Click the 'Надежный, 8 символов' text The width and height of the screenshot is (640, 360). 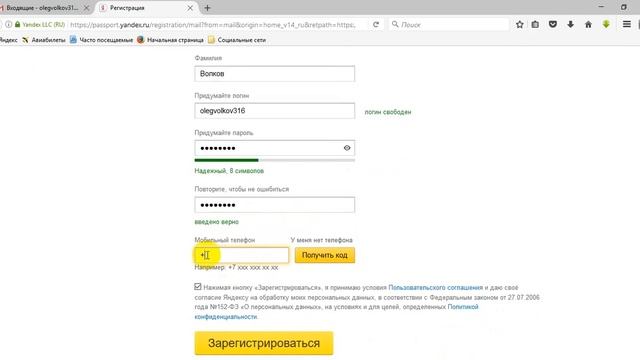(229, 171)
